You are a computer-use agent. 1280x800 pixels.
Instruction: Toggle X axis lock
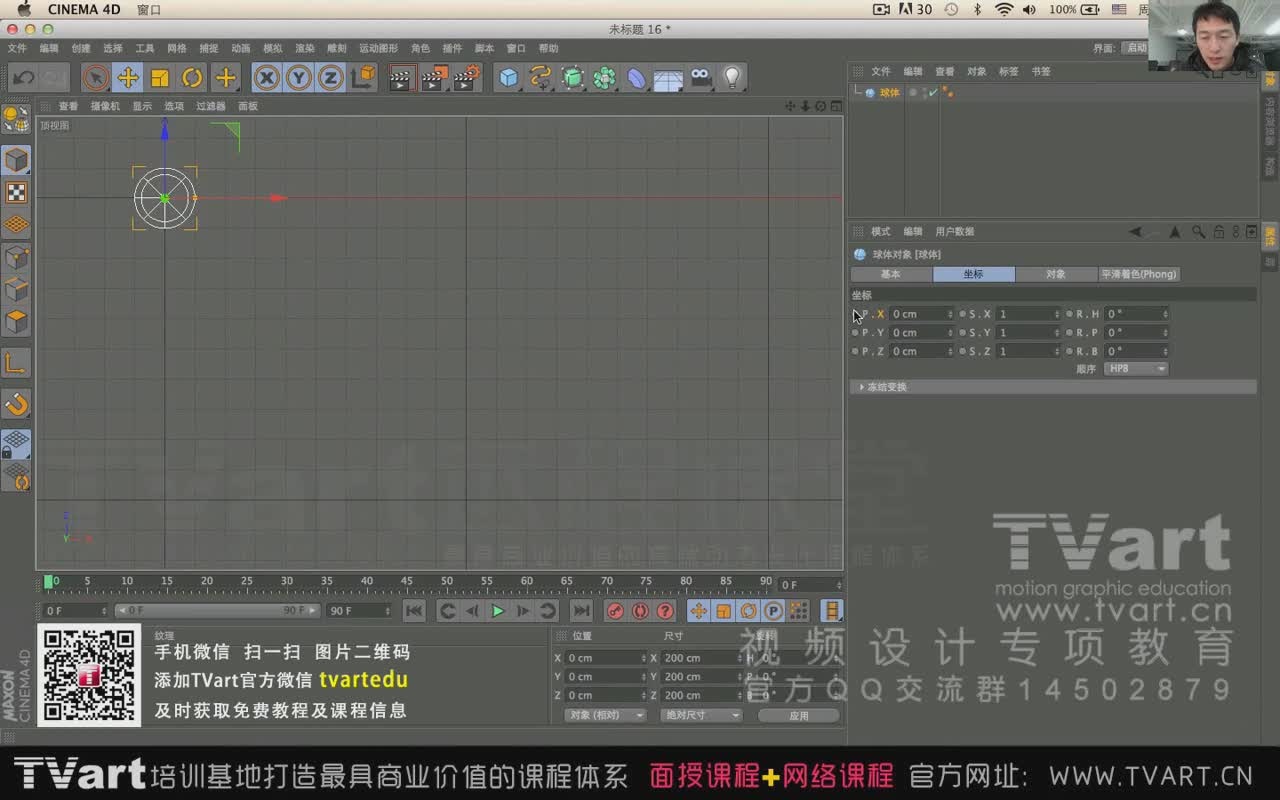pyautogui.click(x=266, y=78)
